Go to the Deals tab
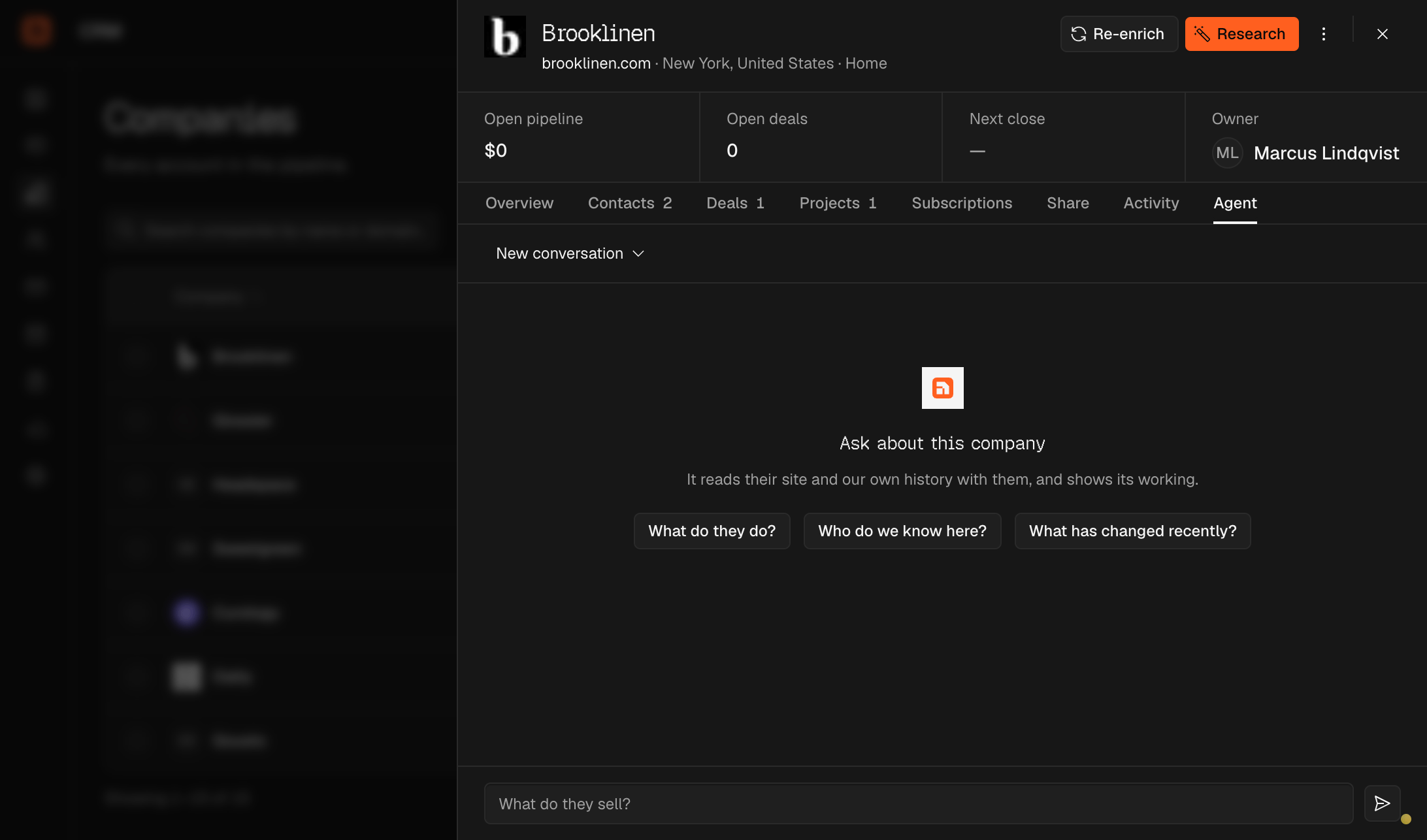 coord(736,203)
